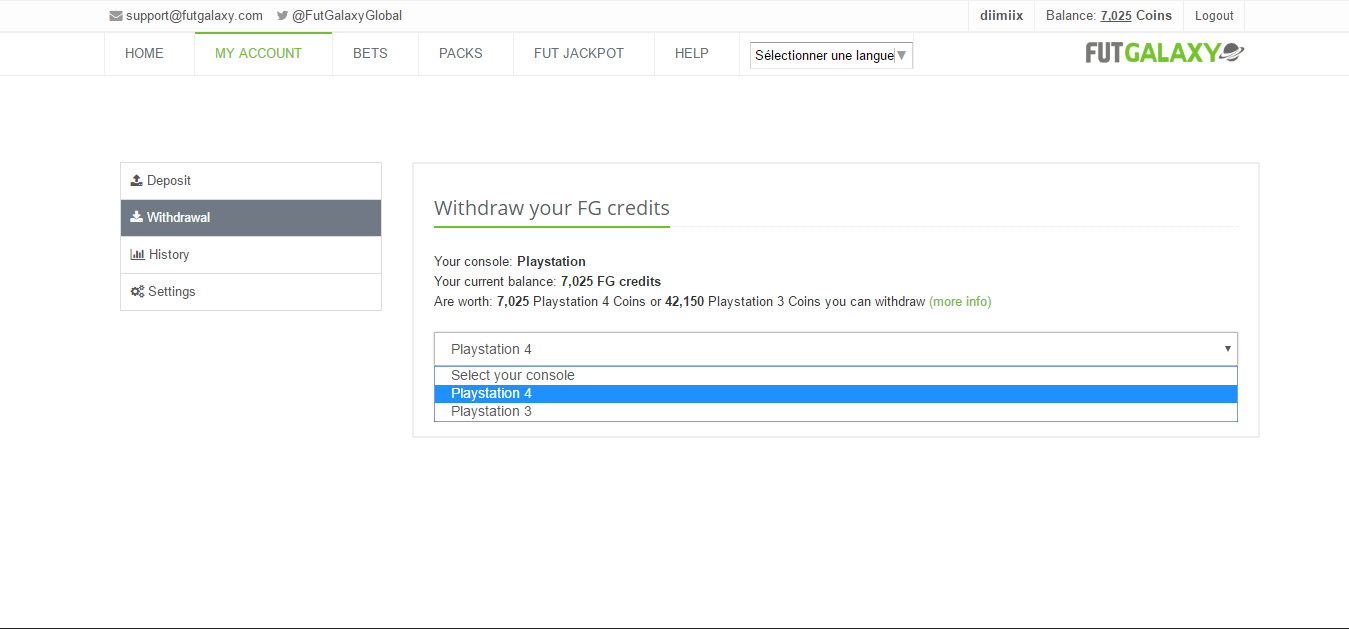Click the Withdraw your FG credits heading

[552, 209]
